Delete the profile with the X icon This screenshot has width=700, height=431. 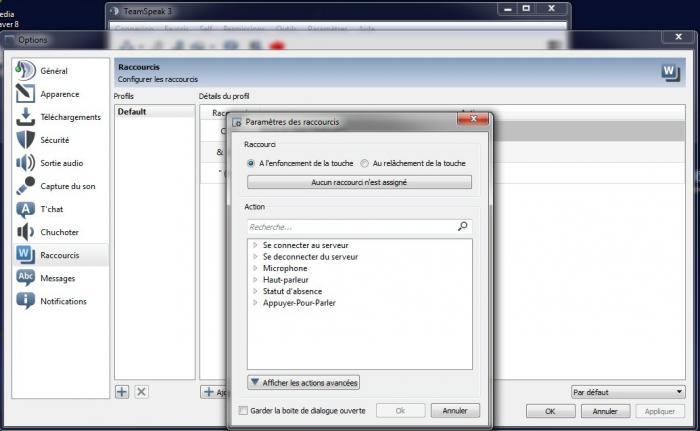click(142, 392)
